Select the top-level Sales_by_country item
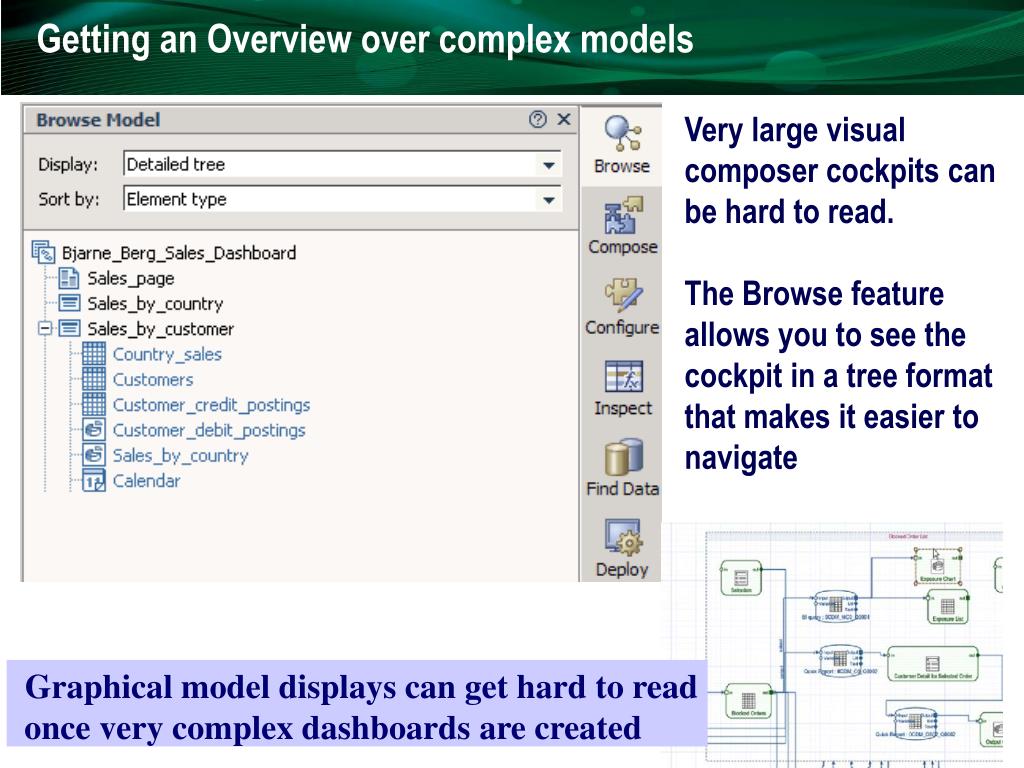The height and width of the screenshot is (768, 1024). 154,303
